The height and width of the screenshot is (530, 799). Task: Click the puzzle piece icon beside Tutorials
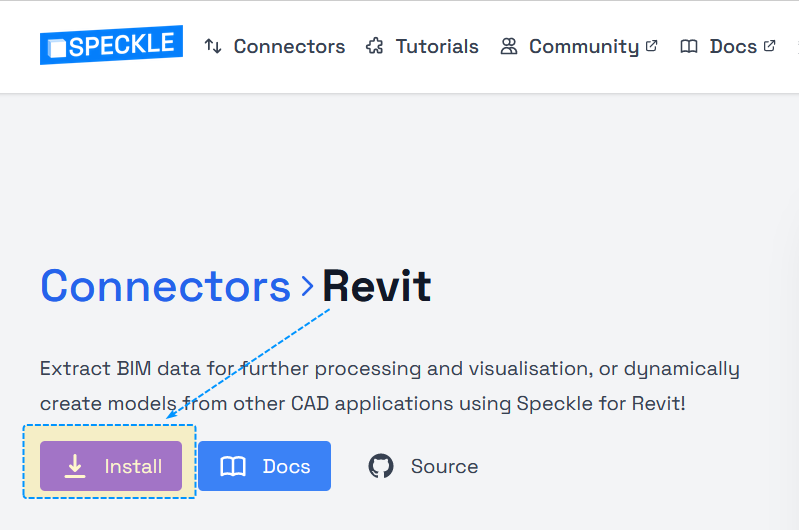[x=375, y=46]
